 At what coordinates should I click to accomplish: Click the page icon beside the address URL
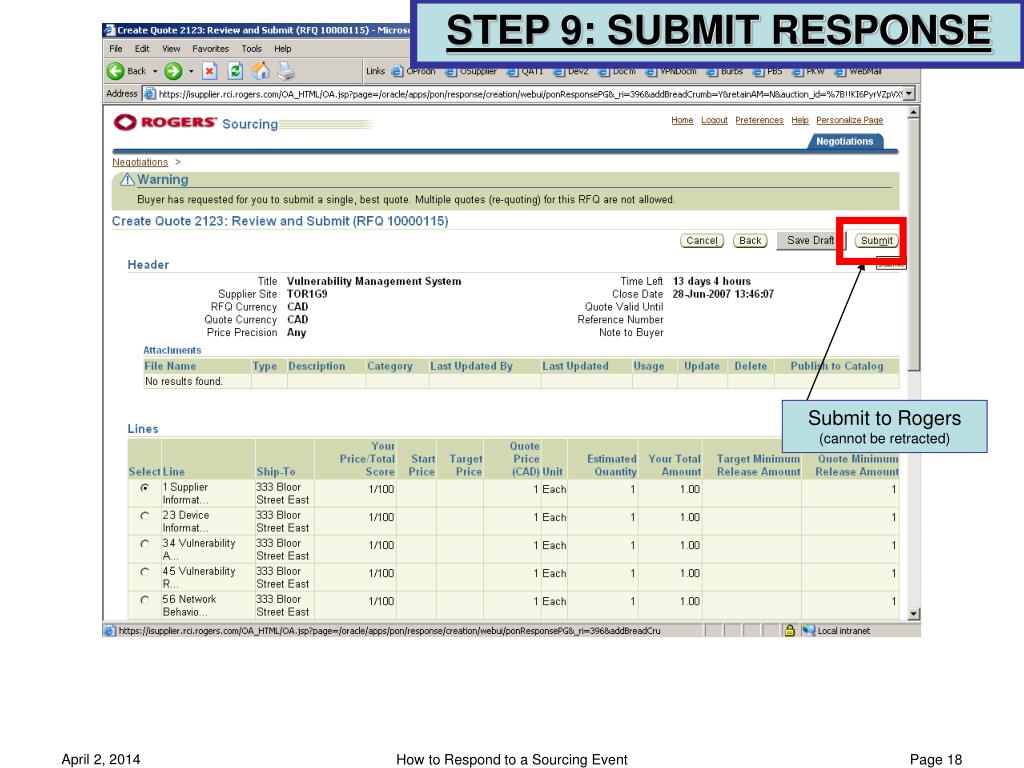point(150,94)
